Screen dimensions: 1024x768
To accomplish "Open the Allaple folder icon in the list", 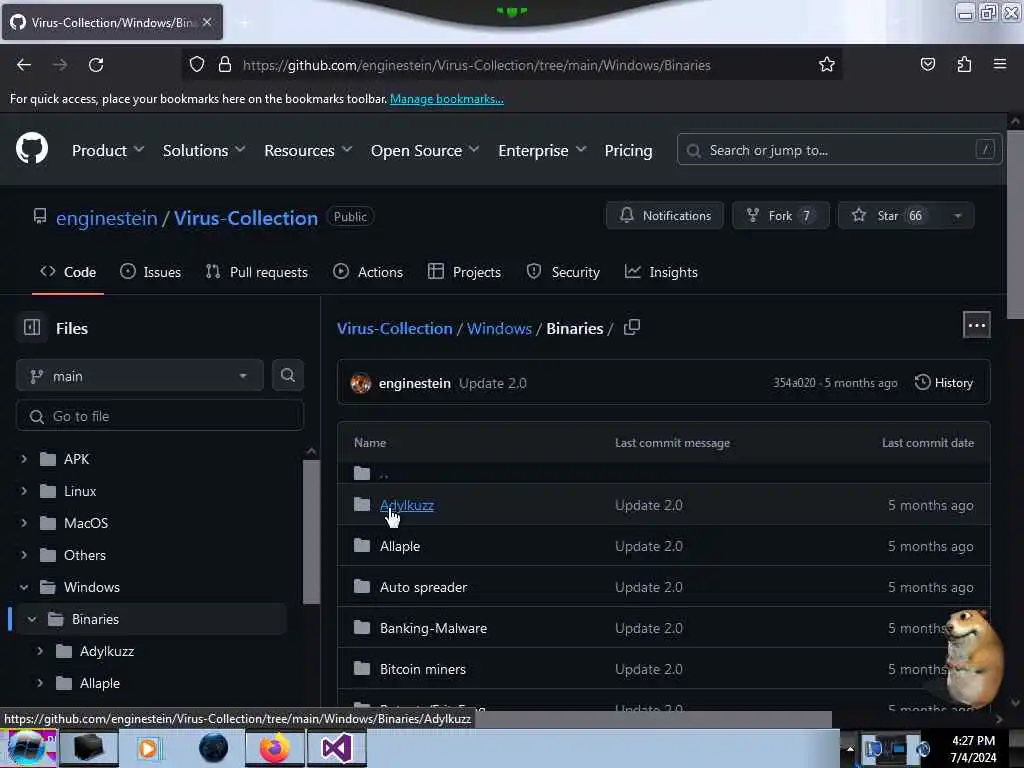I will 362,545.
